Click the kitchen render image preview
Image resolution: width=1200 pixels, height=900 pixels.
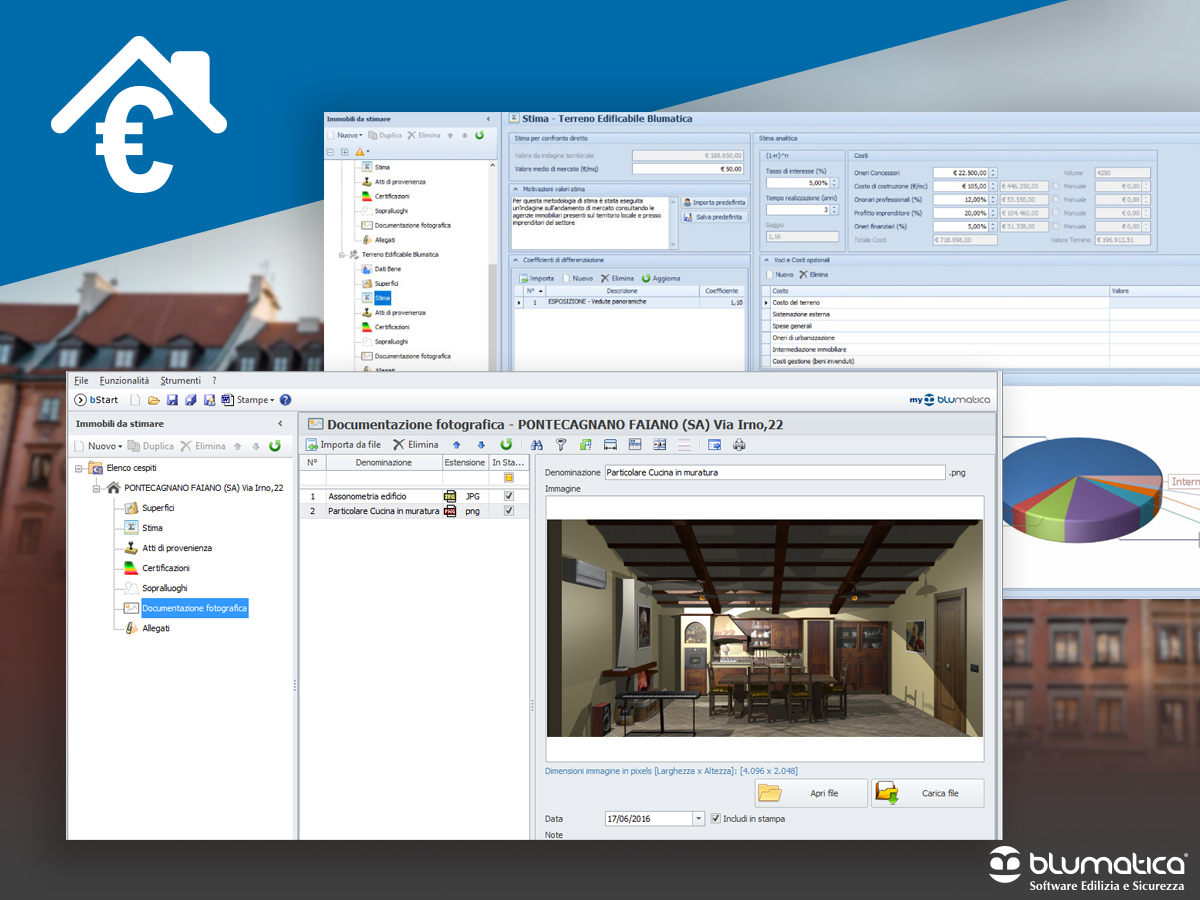(x=765, y=628)
